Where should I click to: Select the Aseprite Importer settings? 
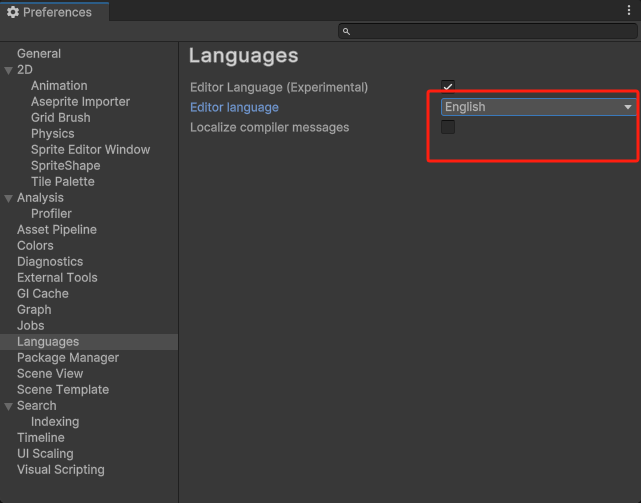tap(80, 102)
